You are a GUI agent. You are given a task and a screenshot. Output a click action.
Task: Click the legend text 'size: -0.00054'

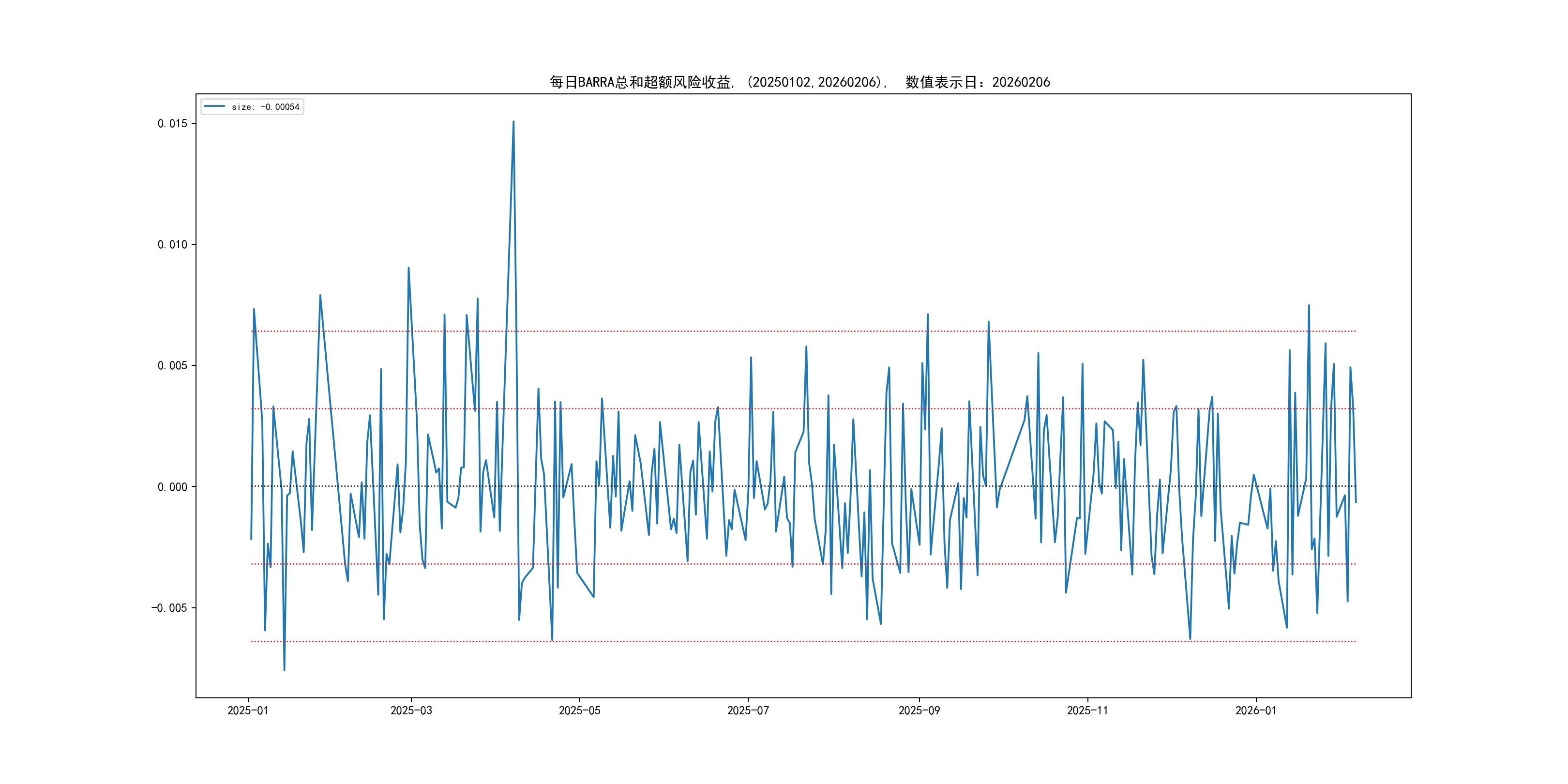point(265,107)
